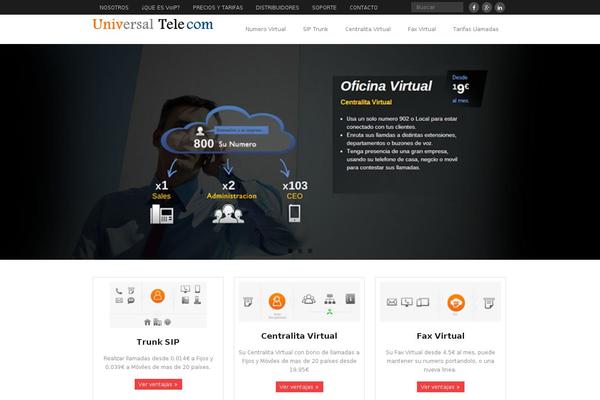Open the SOPORTE menu item

point(324,8)
